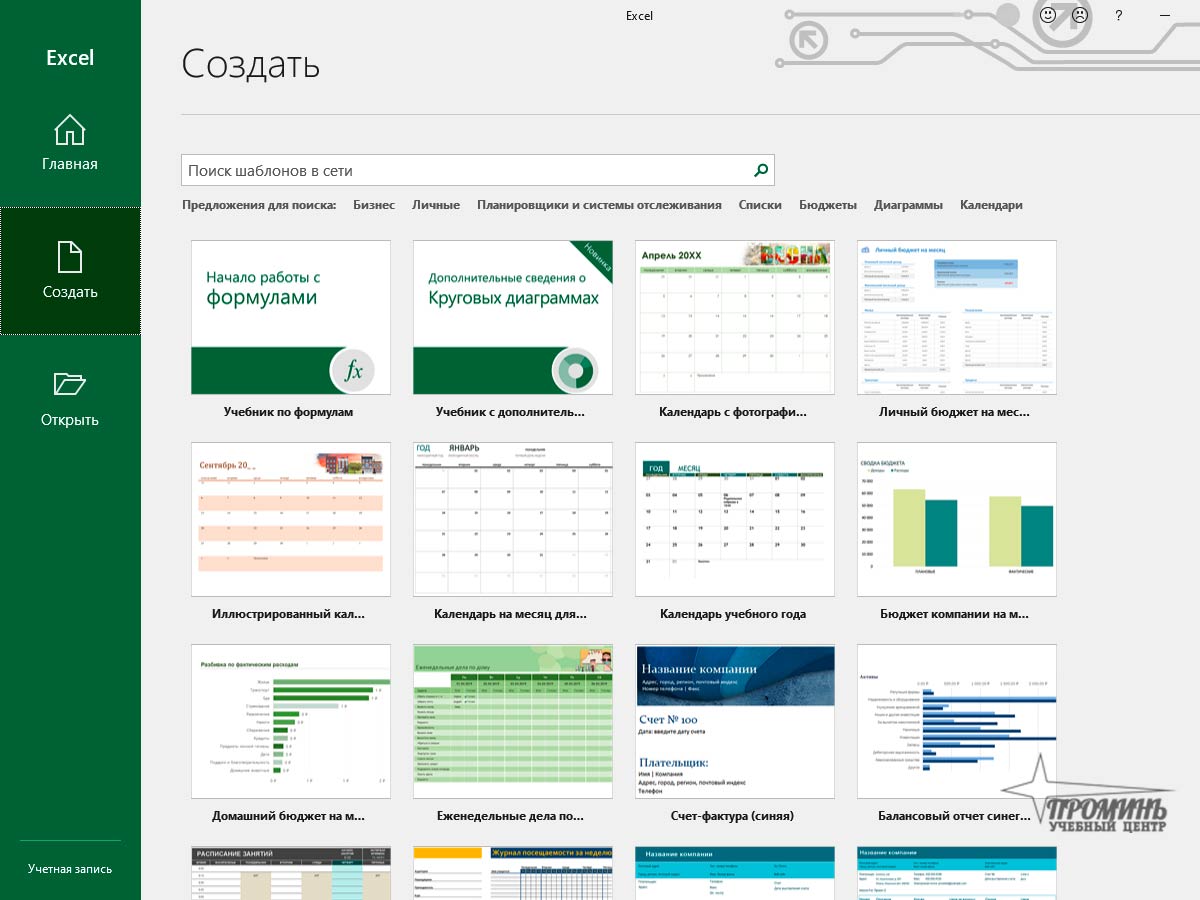1200x900 pixels.
Task: Minimize the Excel window
Action: (1165, 15)
